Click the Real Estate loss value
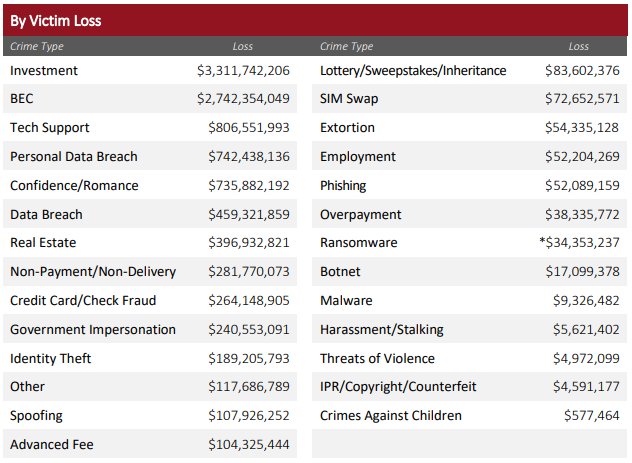632x463 pixels. click(249, 243)
